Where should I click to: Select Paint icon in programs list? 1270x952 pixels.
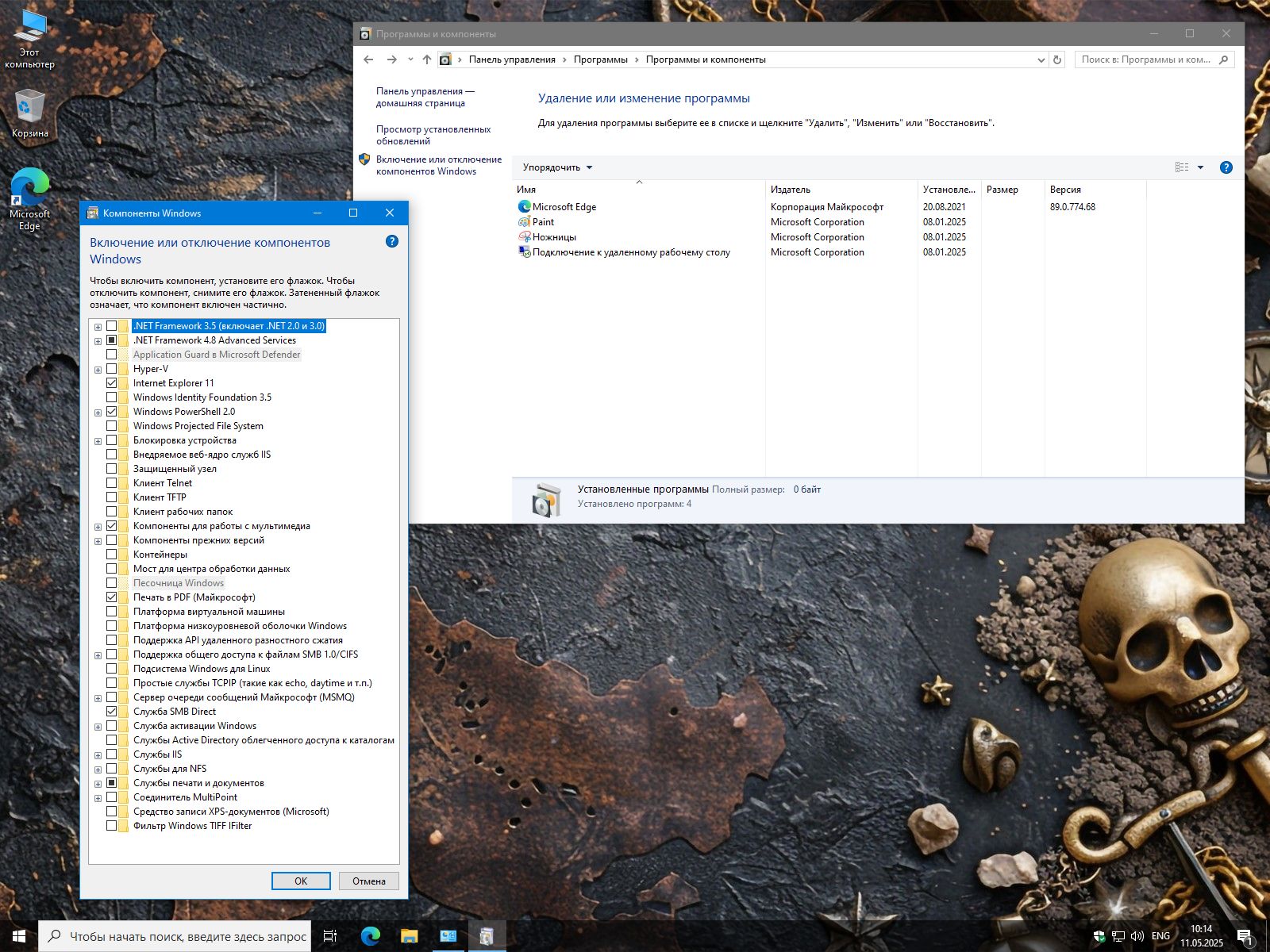tap(524, 222)
